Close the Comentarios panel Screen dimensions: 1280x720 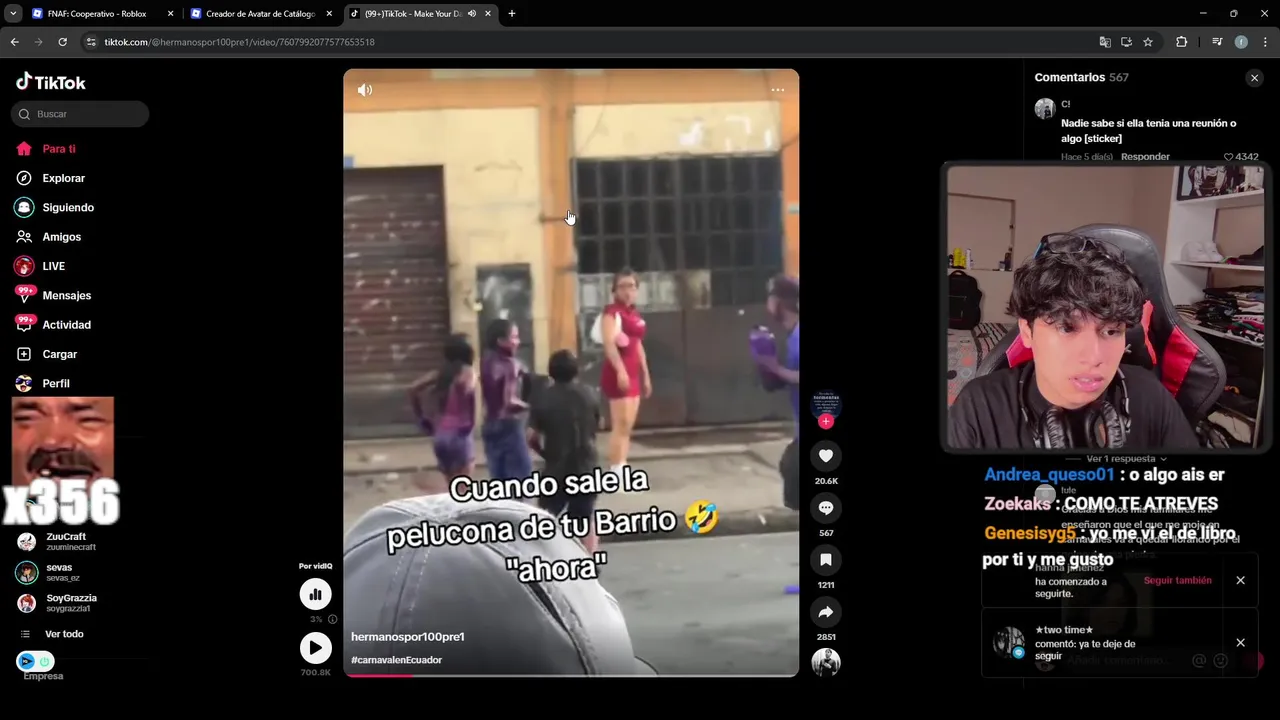(x=1255, y=78)
